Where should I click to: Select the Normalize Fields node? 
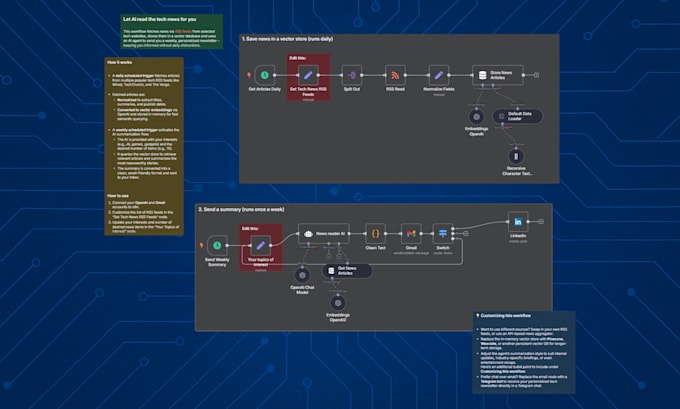coord(438,75)
